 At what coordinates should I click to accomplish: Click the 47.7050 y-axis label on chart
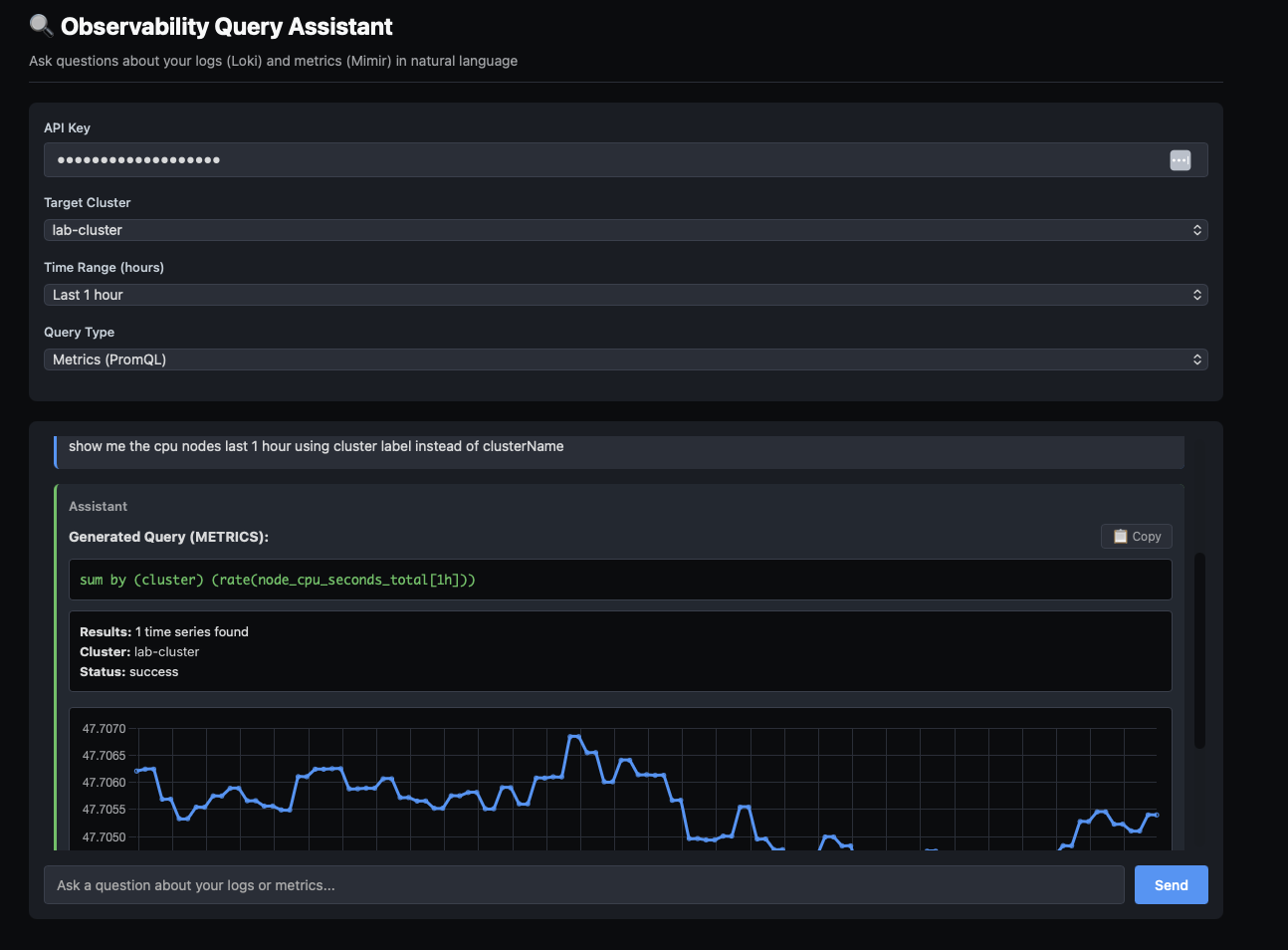tap(104, 837)
